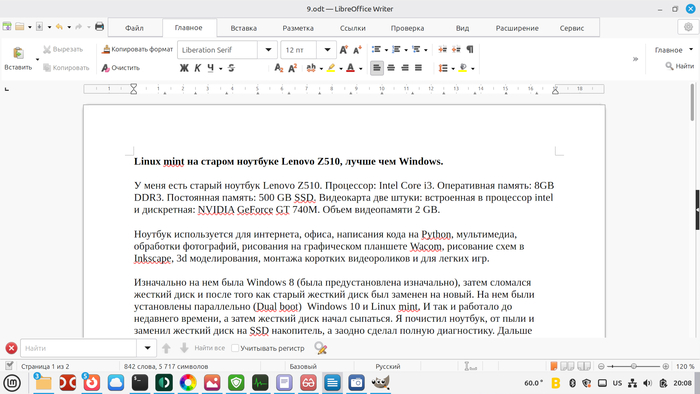Image resolution: width=700 pixels, height=394 pixels.
Task: Click the character spacing ab icon
Action: pos(311,68)
